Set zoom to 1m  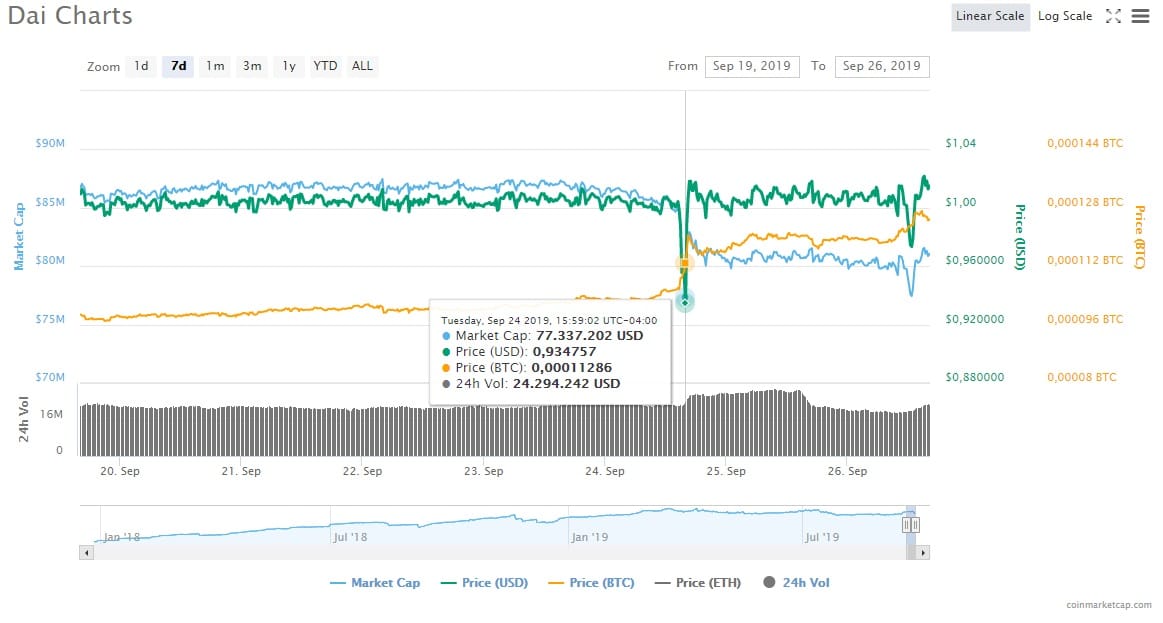tap(215, 66)
